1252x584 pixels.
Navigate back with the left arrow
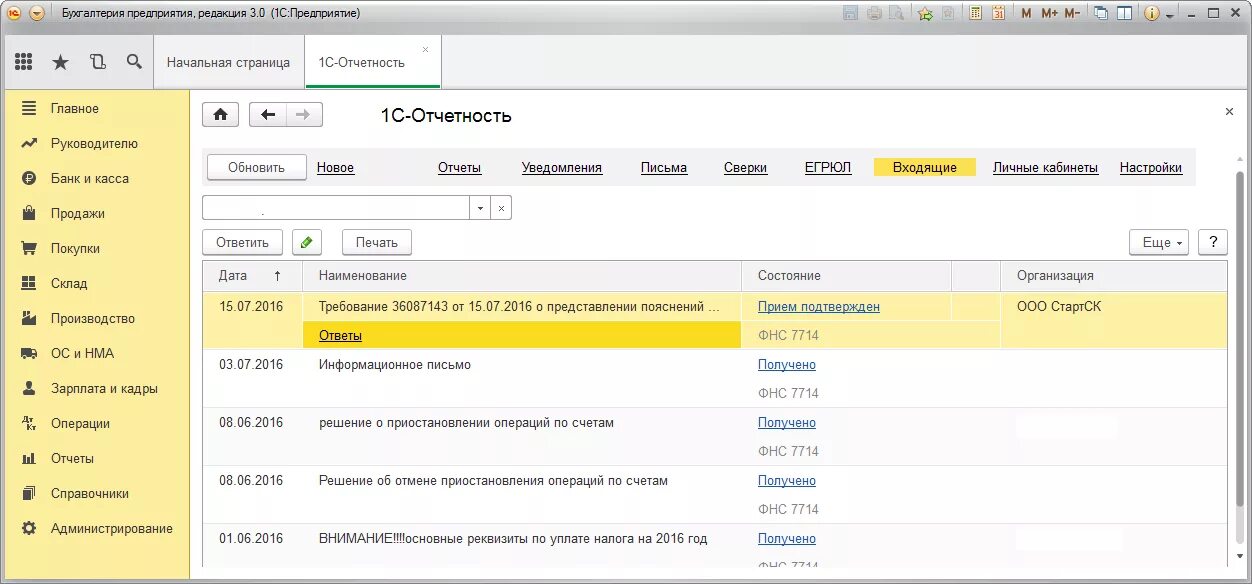267,115
